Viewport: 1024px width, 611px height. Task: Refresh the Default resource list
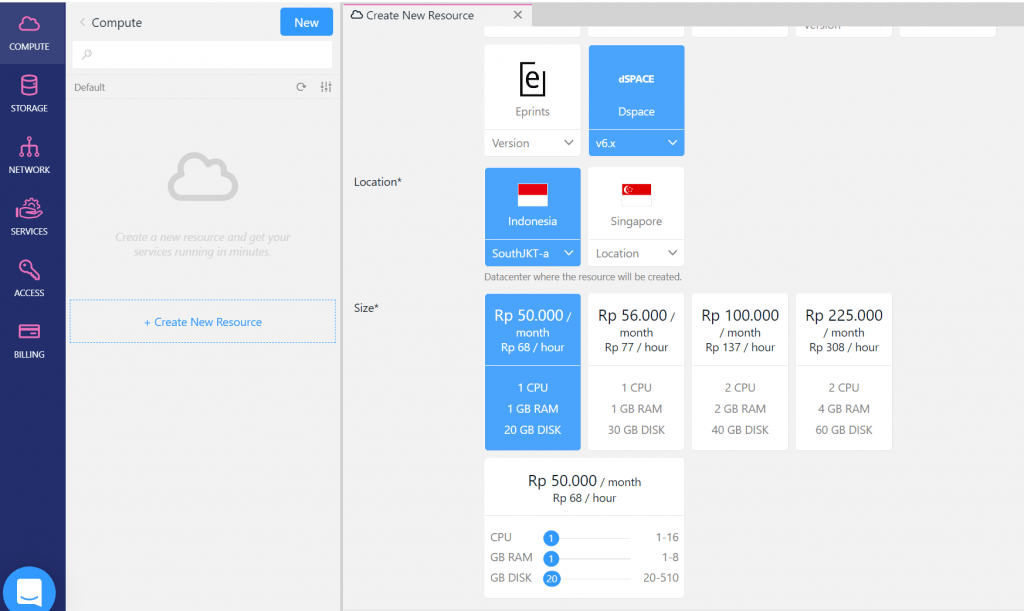tap(301, 87)
